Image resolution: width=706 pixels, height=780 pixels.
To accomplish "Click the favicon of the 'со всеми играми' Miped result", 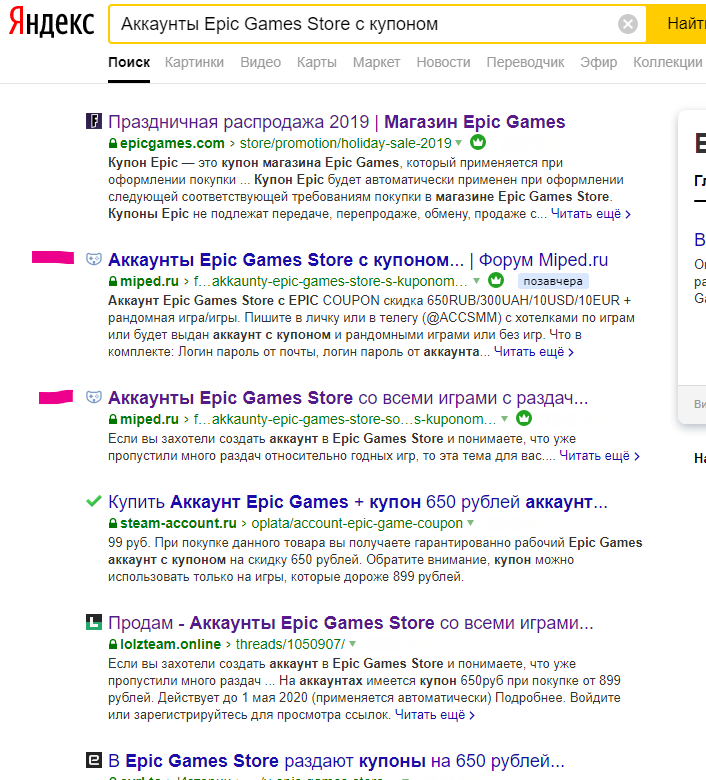I will [x=94, y=397].
